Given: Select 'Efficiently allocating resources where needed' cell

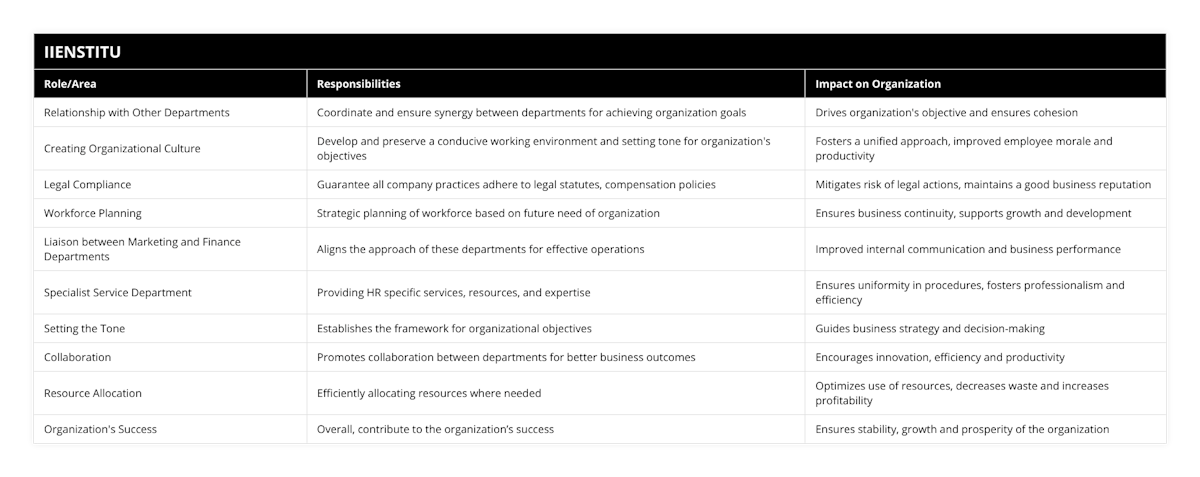Looking at the screenshot, I should pyautogui.click(x=429, y=393).
